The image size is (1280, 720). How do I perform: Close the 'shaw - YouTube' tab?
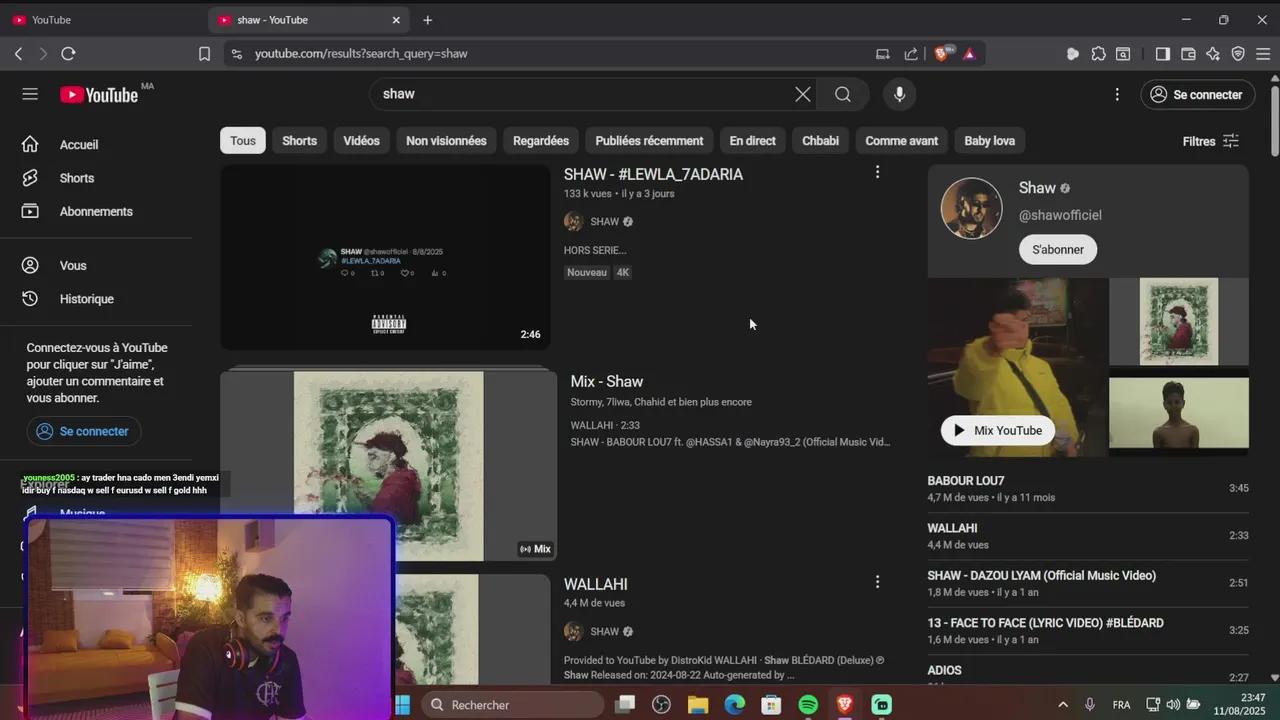[x=396, y=20]
